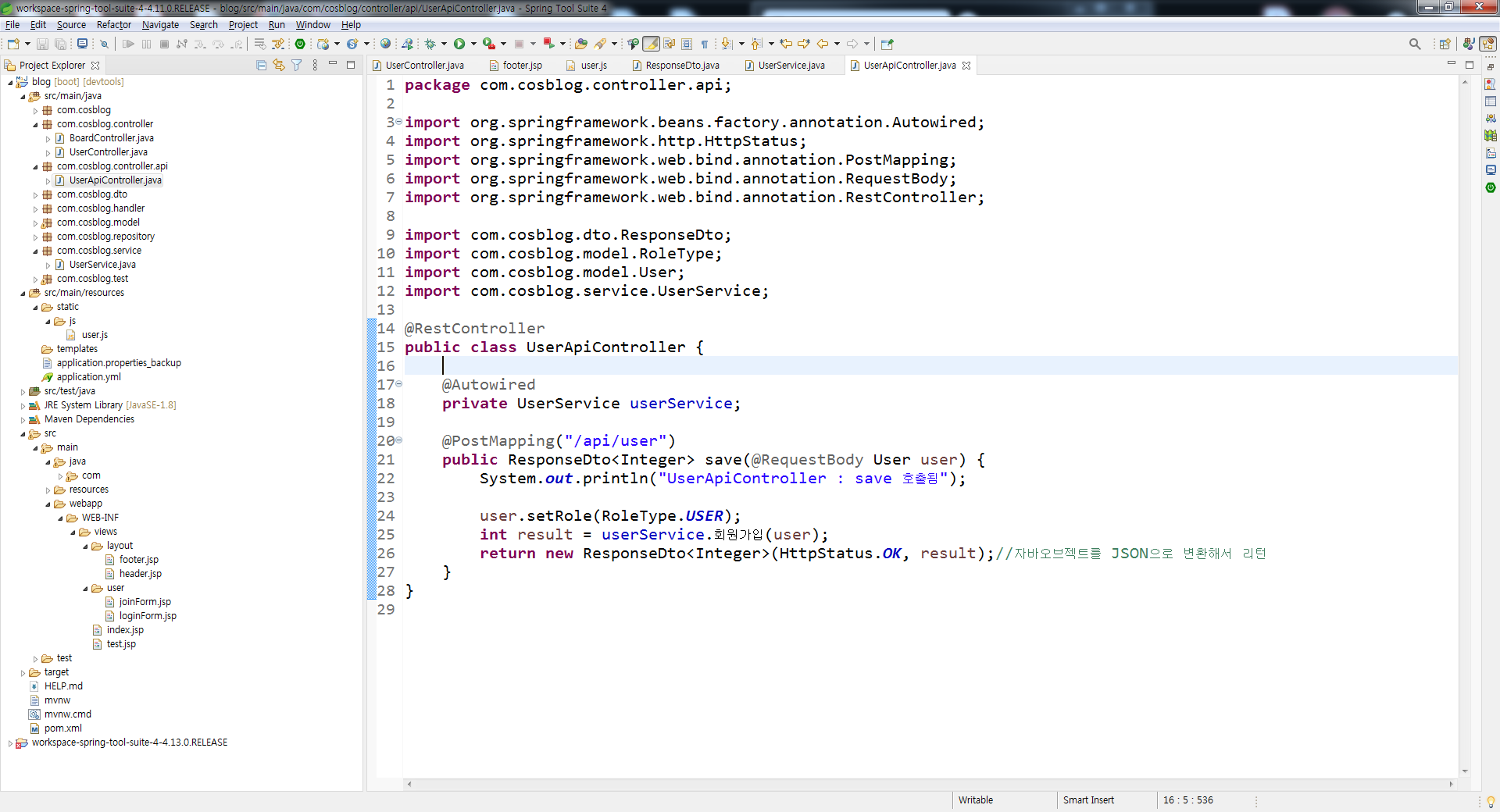The width and height of the screenshot is (1500, 812).
Task: Toggle Pin Editor button
Action: pos(887,44)
